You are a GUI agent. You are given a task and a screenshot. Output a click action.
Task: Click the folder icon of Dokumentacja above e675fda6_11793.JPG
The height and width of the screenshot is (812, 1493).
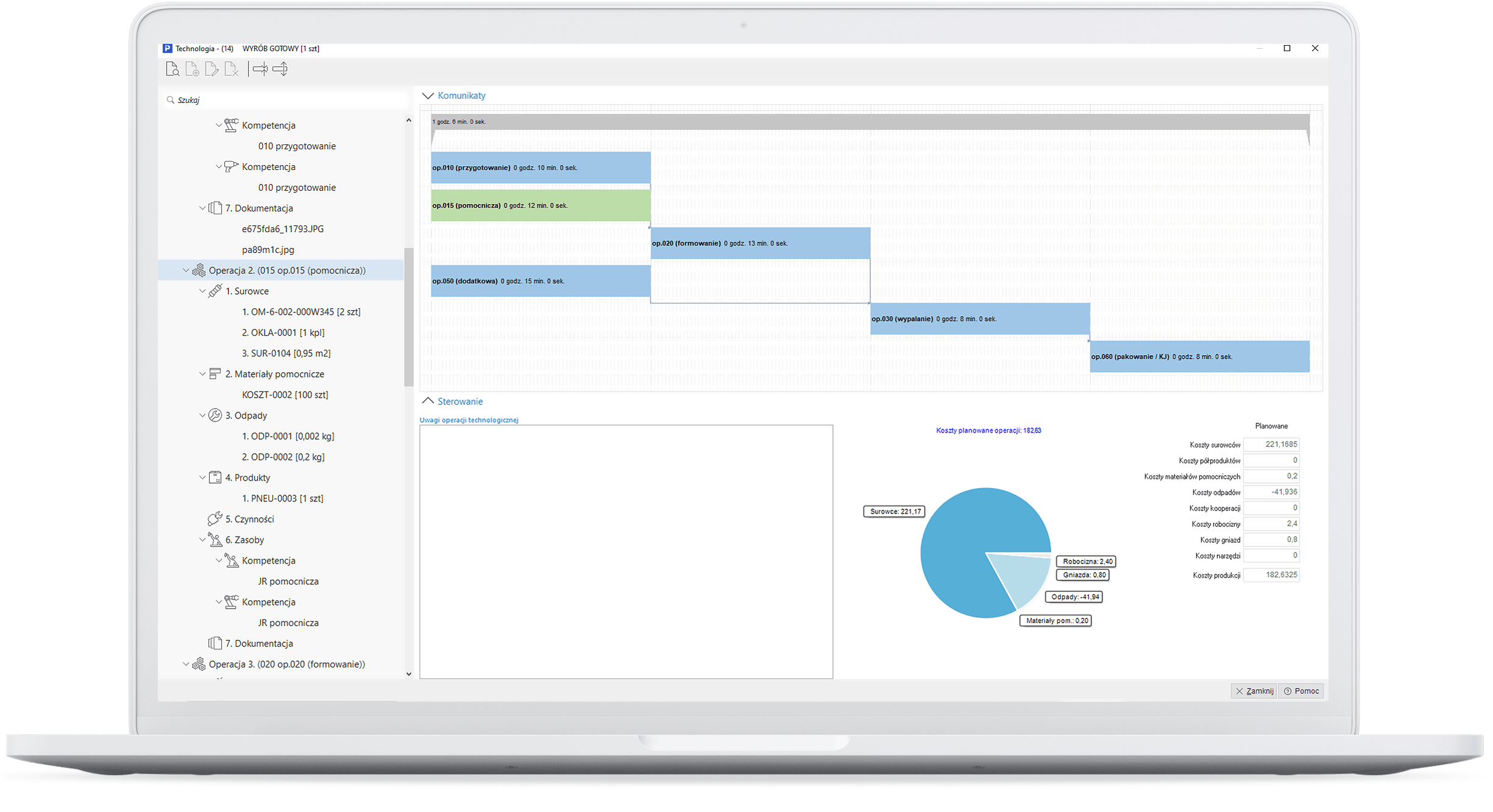click(x=215, y=208)
